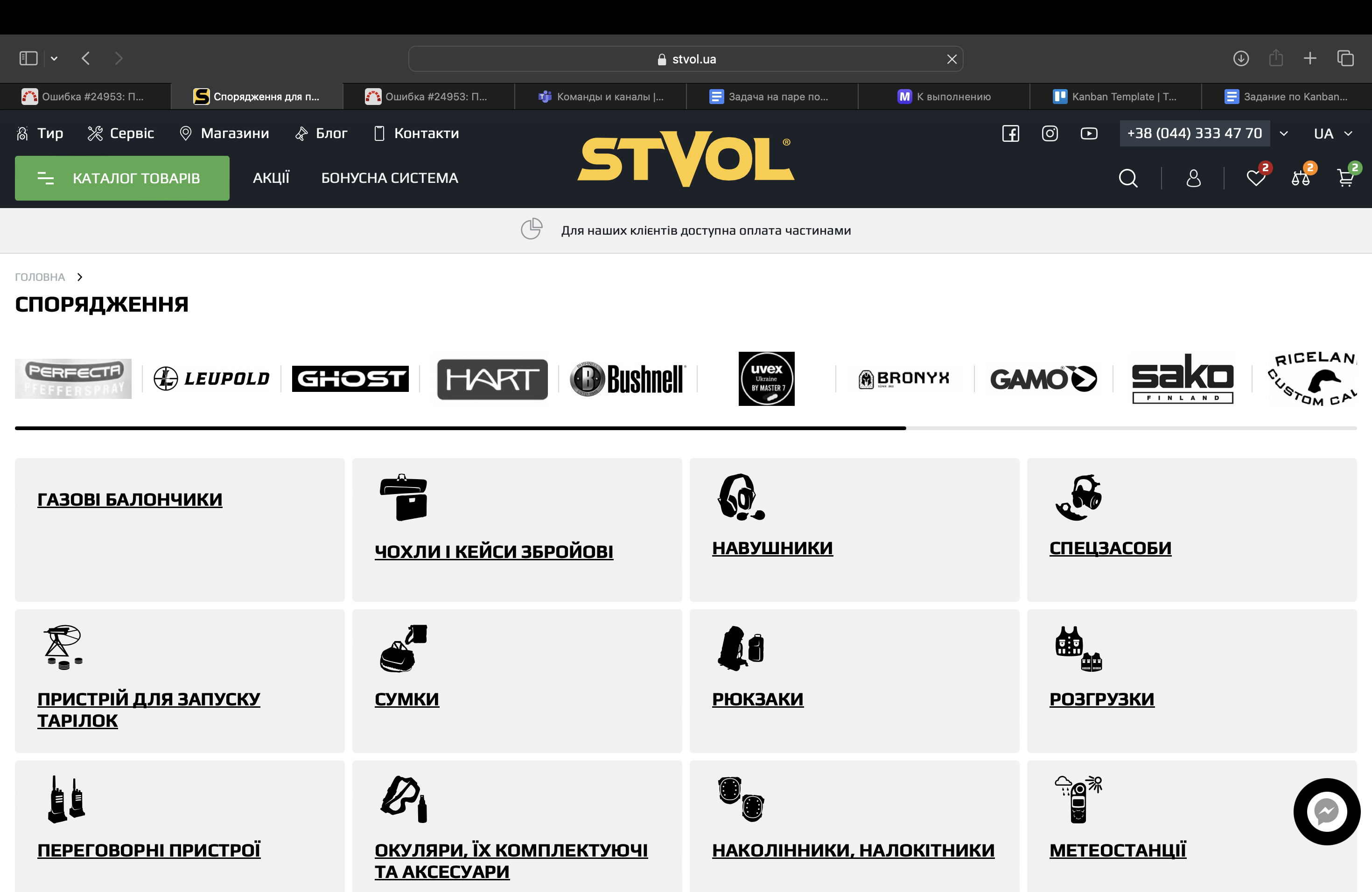Click the КАТАЛОГ ТОВАРІВ button

(122, 178)
